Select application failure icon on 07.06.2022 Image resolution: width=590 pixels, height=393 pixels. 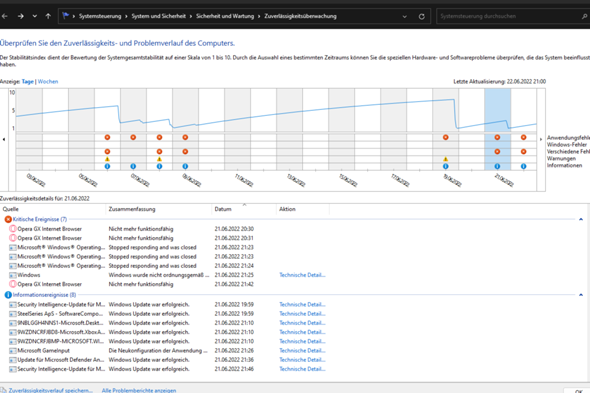point(133,137)
